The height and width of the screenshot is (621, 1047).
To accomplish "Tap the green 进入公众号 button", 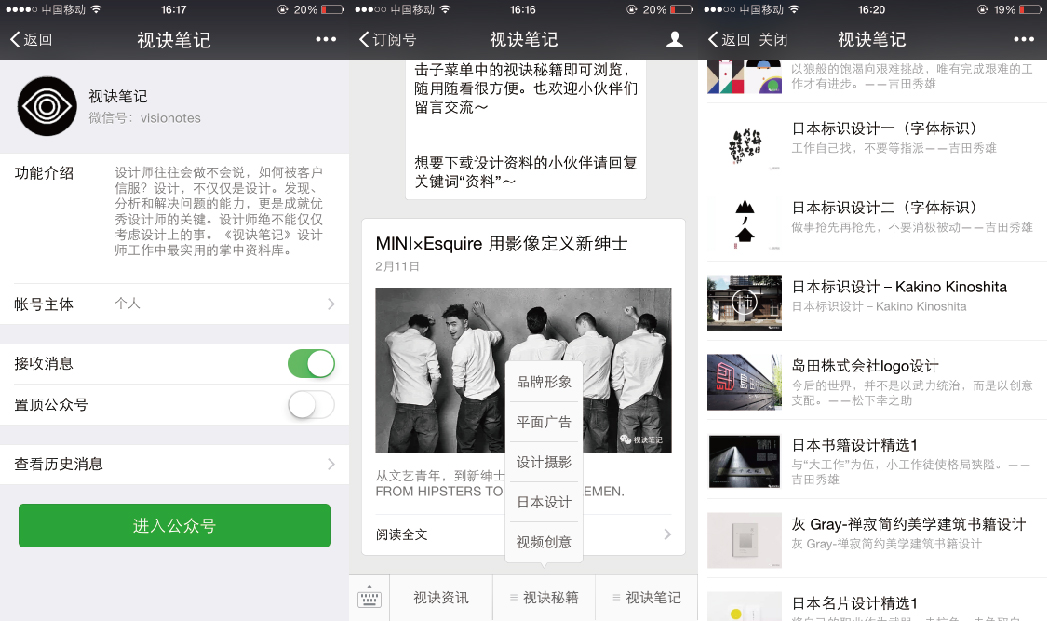I will [x=175, y=526].
